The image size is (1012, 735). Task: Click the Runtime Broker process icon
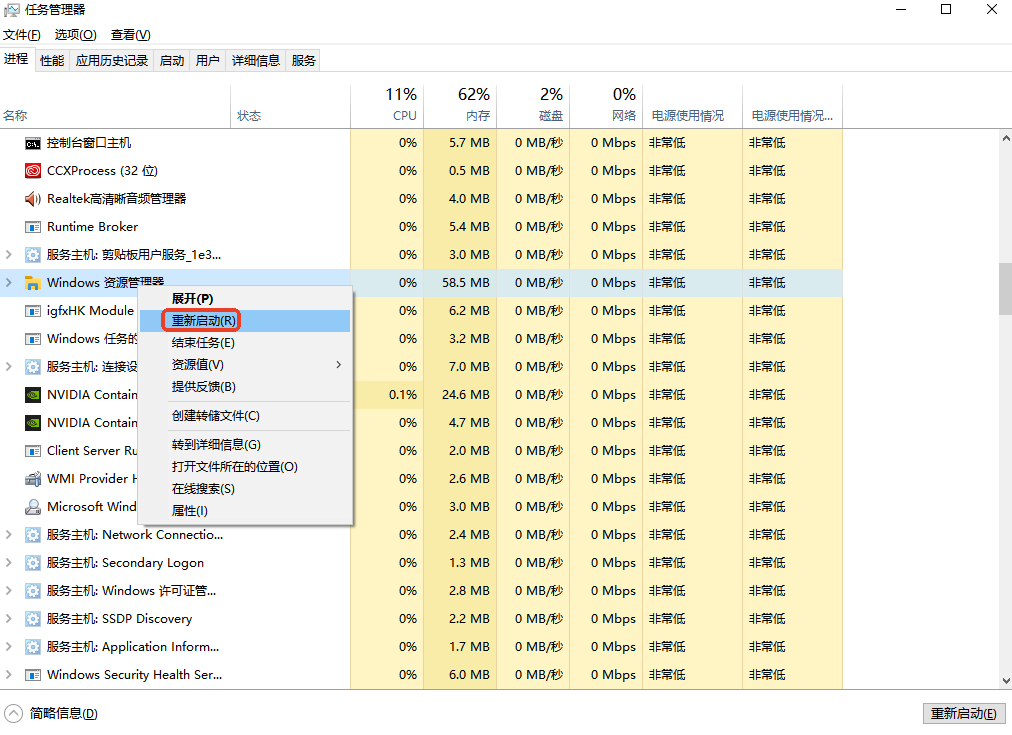tap(32, 227)
